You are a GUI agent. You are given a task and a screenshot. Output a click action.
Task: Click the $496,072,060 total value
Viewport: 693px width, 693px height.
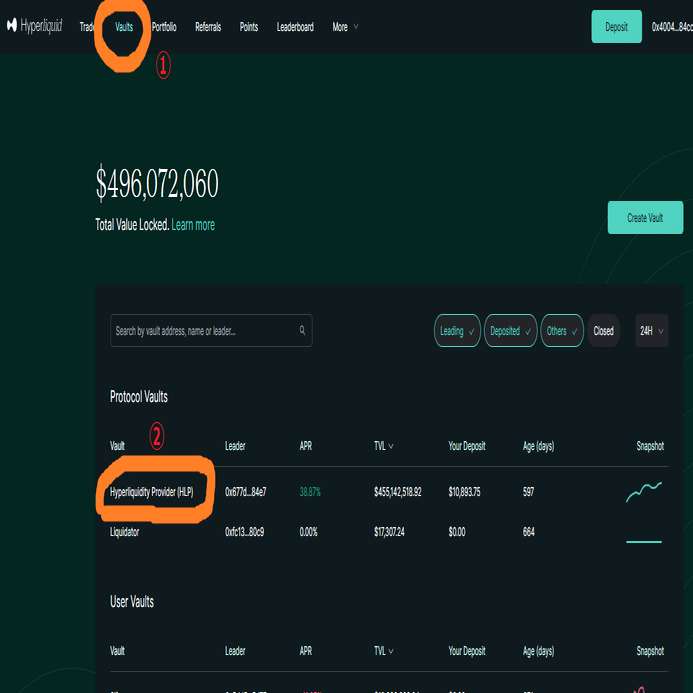(x=157, y=183)
